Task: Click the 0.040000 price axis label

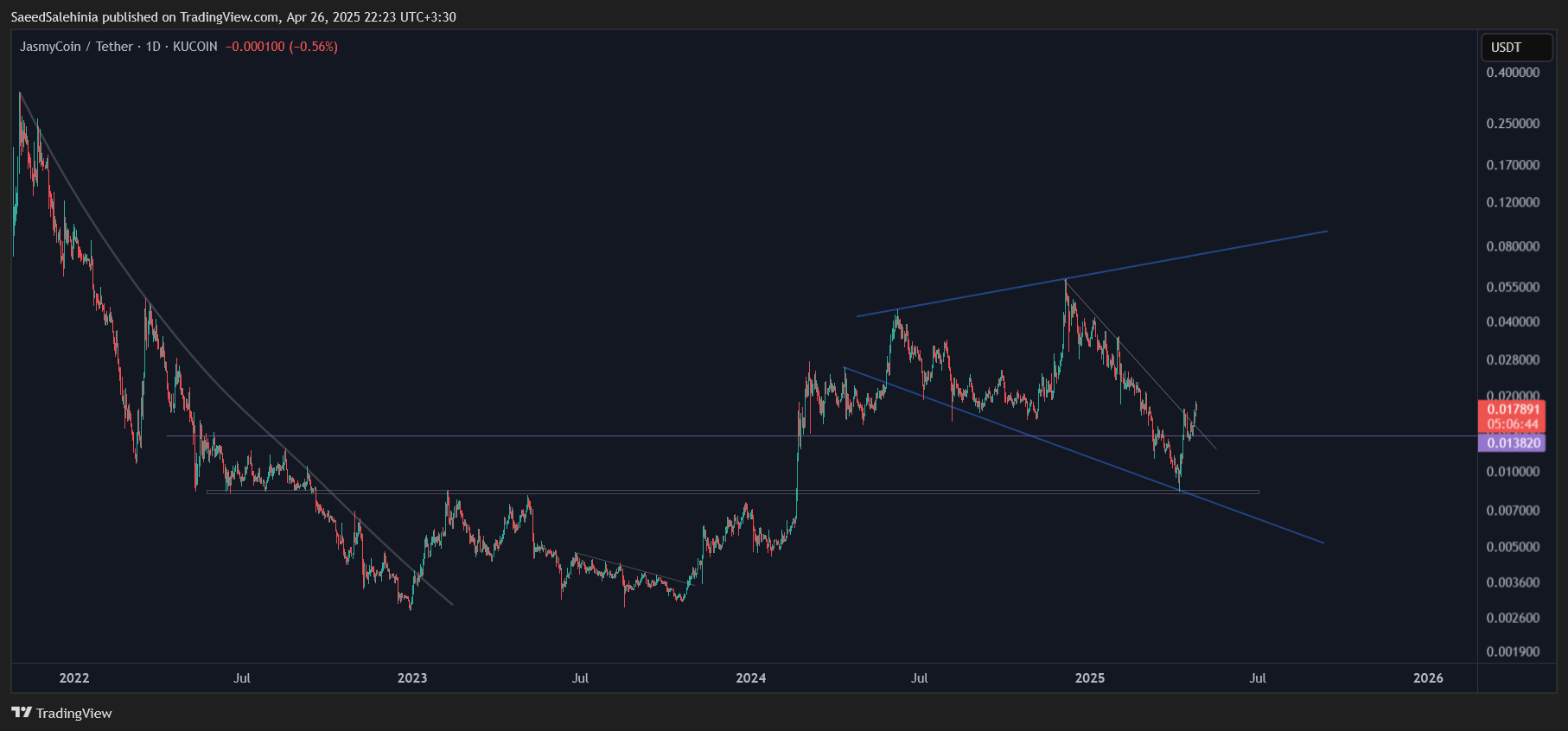Action: pos(1513,321)
